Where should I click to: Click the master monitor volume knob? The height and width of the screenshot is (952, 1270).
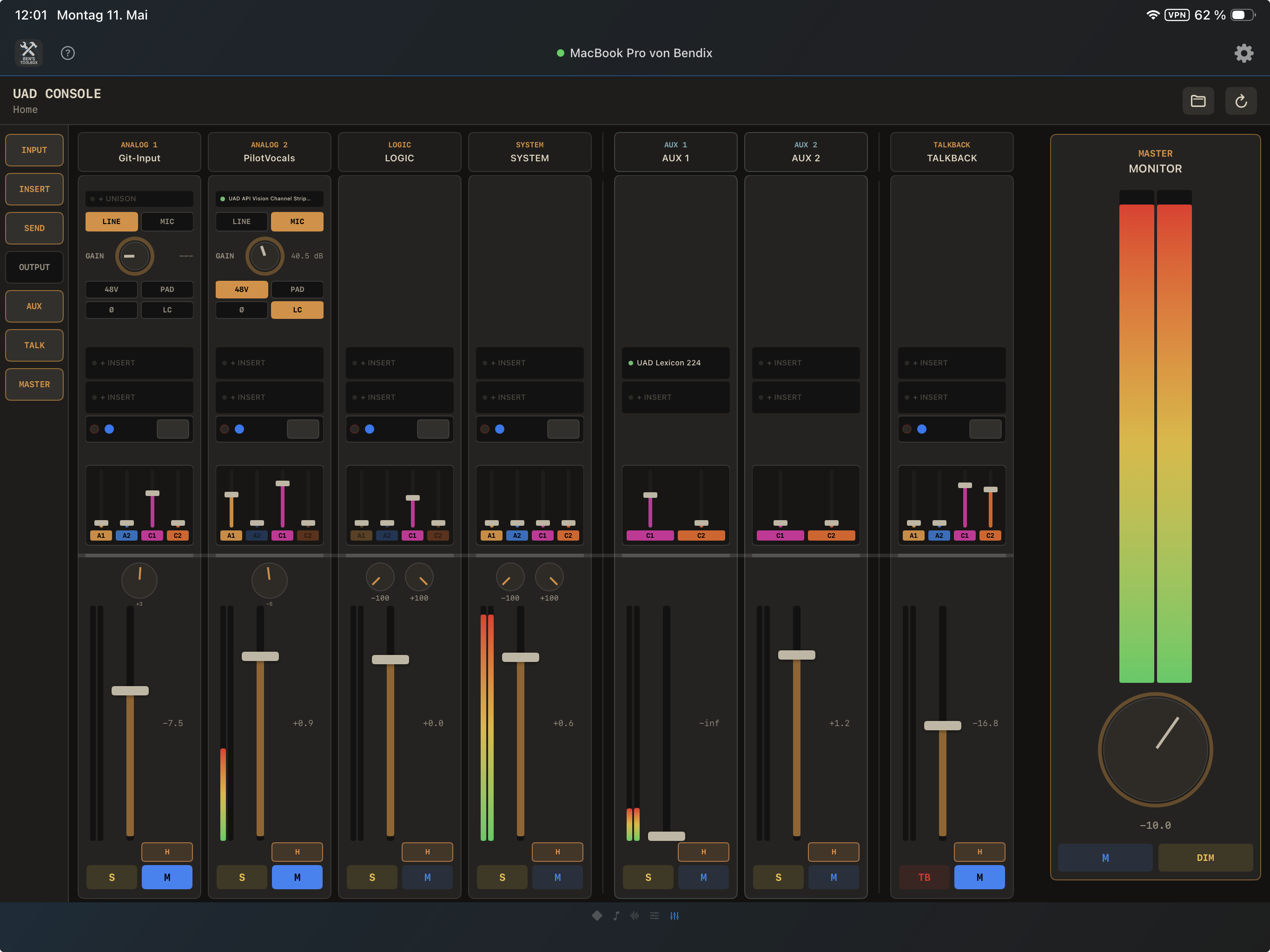[x=1155, y=750]
